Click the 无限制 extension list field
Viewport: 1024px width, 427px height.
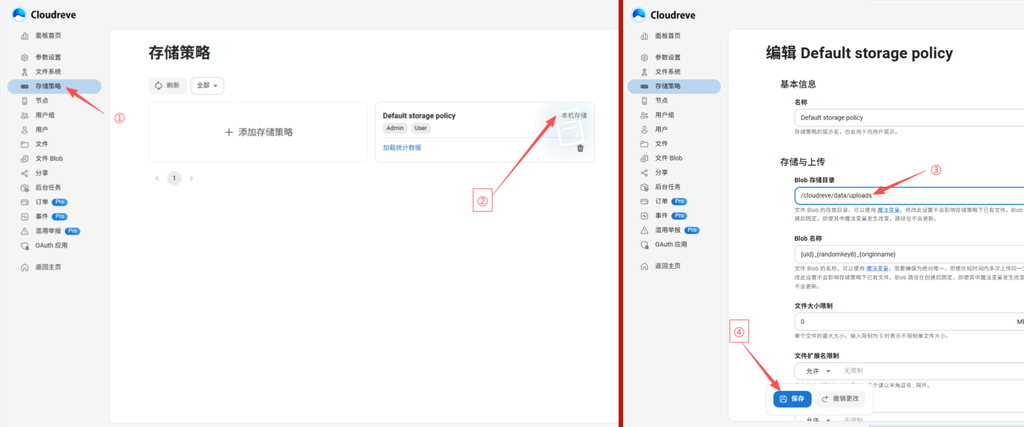click(x=931, y=371)
